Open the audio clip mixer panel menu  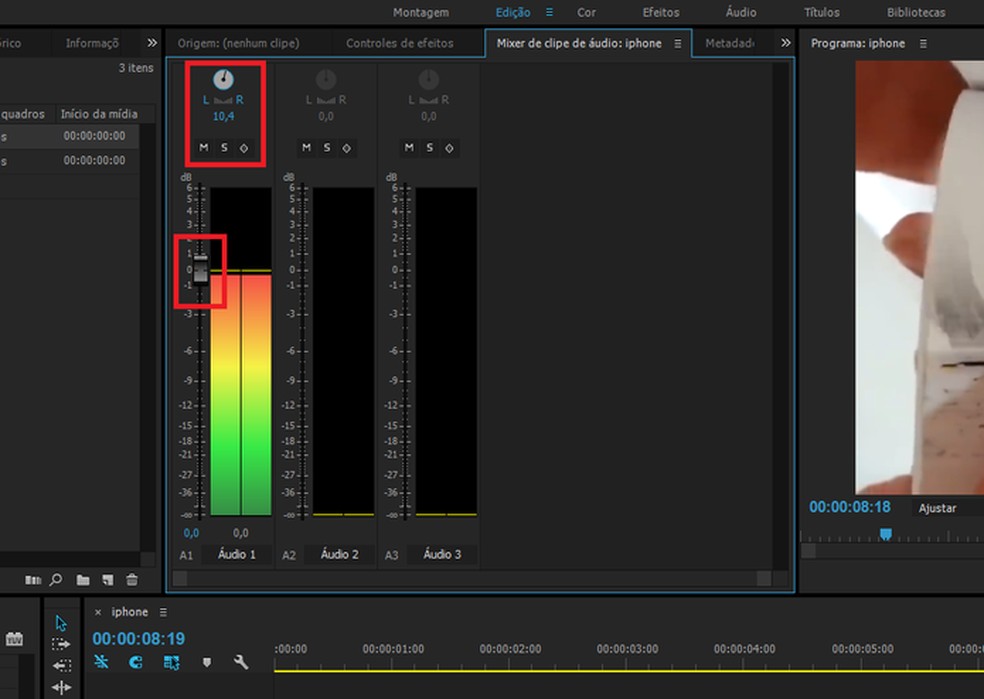[x=677, y=44]
